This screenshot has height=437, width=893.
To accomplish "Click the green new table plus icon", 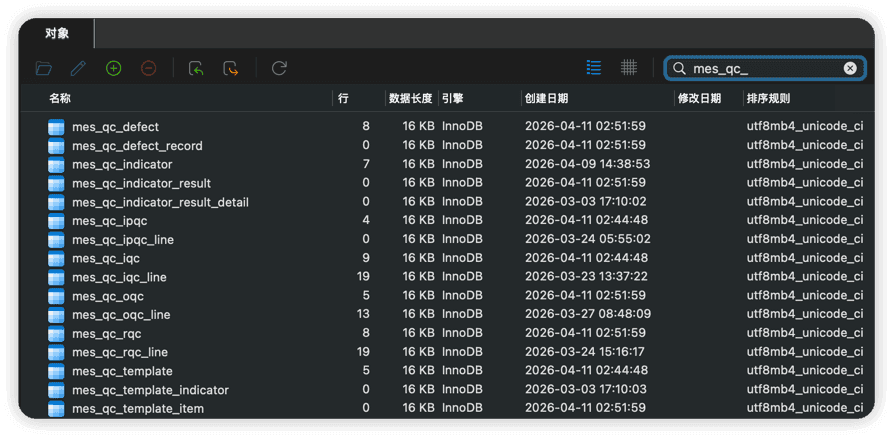I will 113,68.
